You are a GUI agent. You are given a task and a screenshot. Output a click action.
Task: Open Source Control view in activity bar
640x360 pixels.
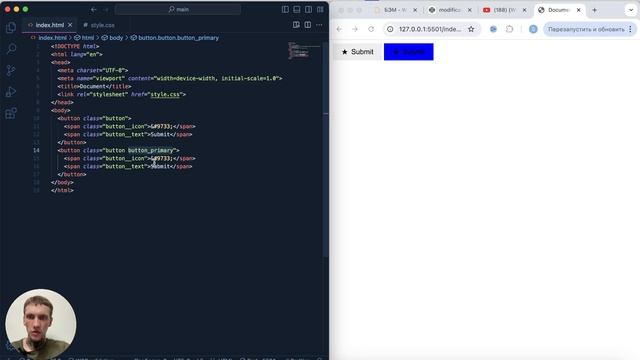(11, 70)
